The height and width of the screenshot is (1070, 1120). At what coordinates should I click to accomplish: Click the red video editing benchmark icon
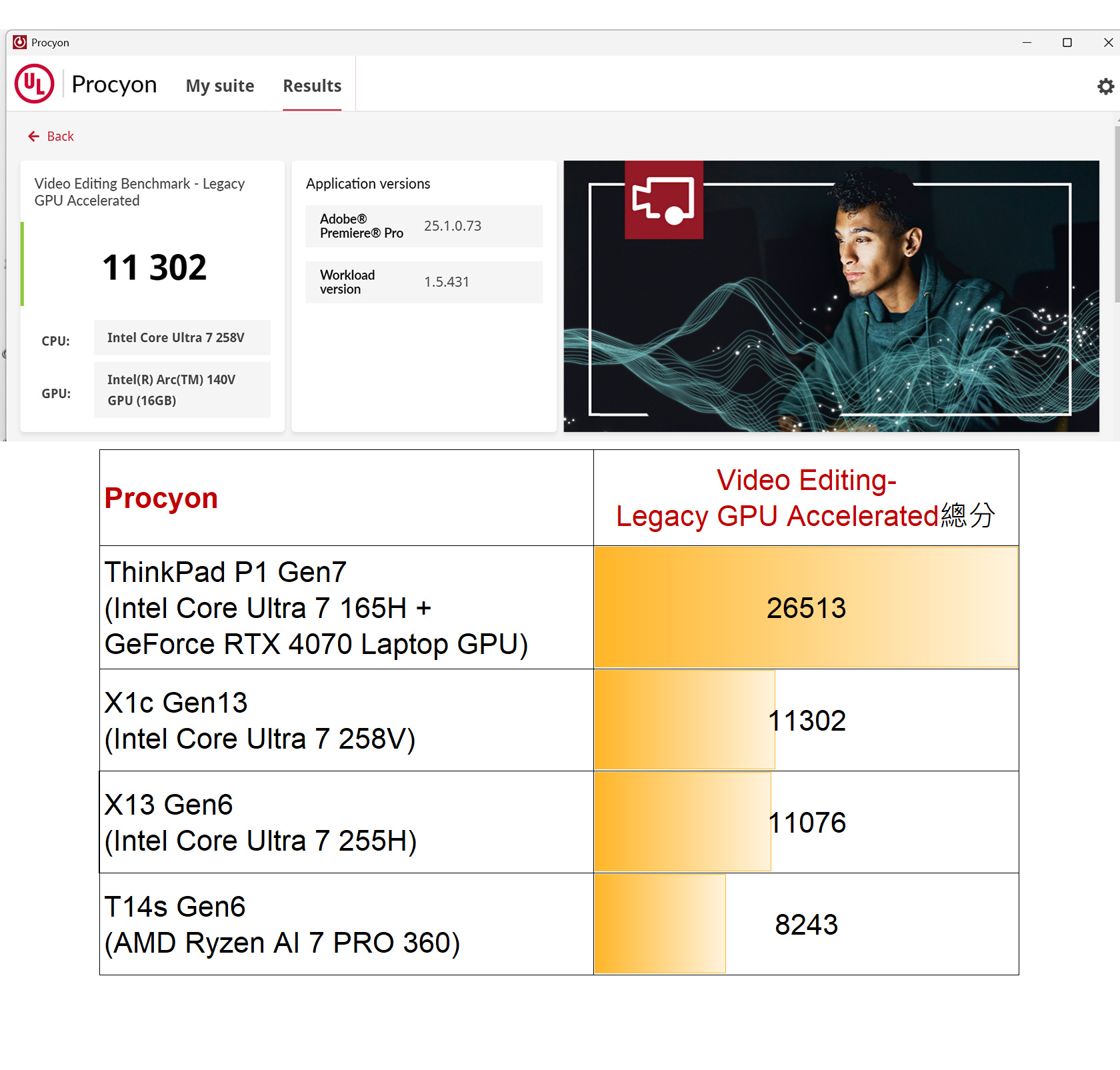coord(663,200)
